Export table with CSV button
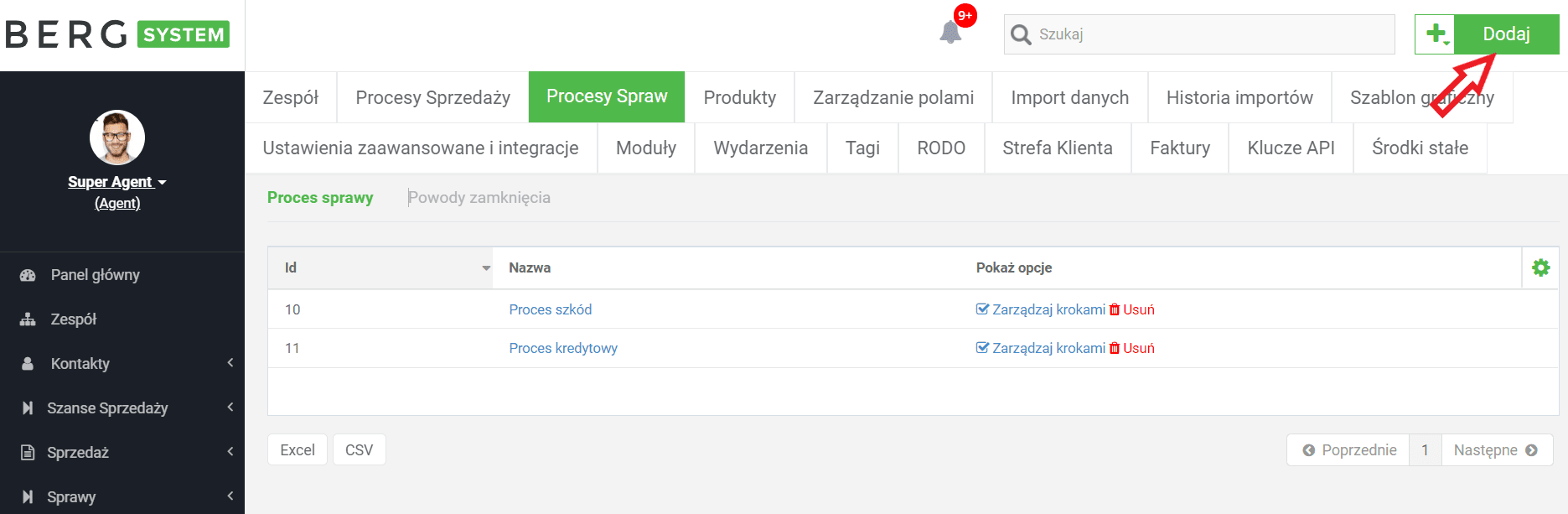The height and width of the screenshot is (514, 1568). point(360,449)
